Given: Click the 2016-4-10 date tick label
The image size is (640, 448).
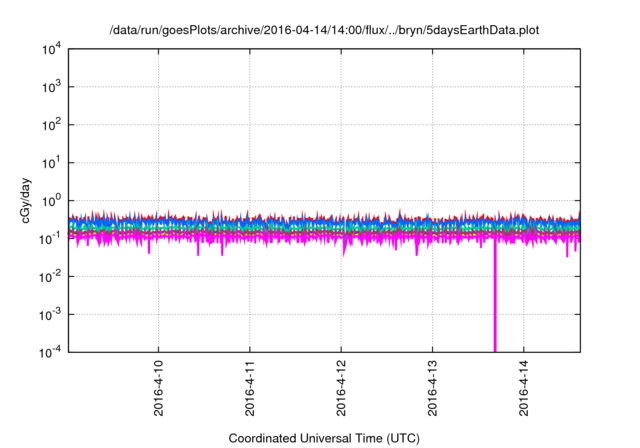Looking at the screenshot, I should click(158, 388).
